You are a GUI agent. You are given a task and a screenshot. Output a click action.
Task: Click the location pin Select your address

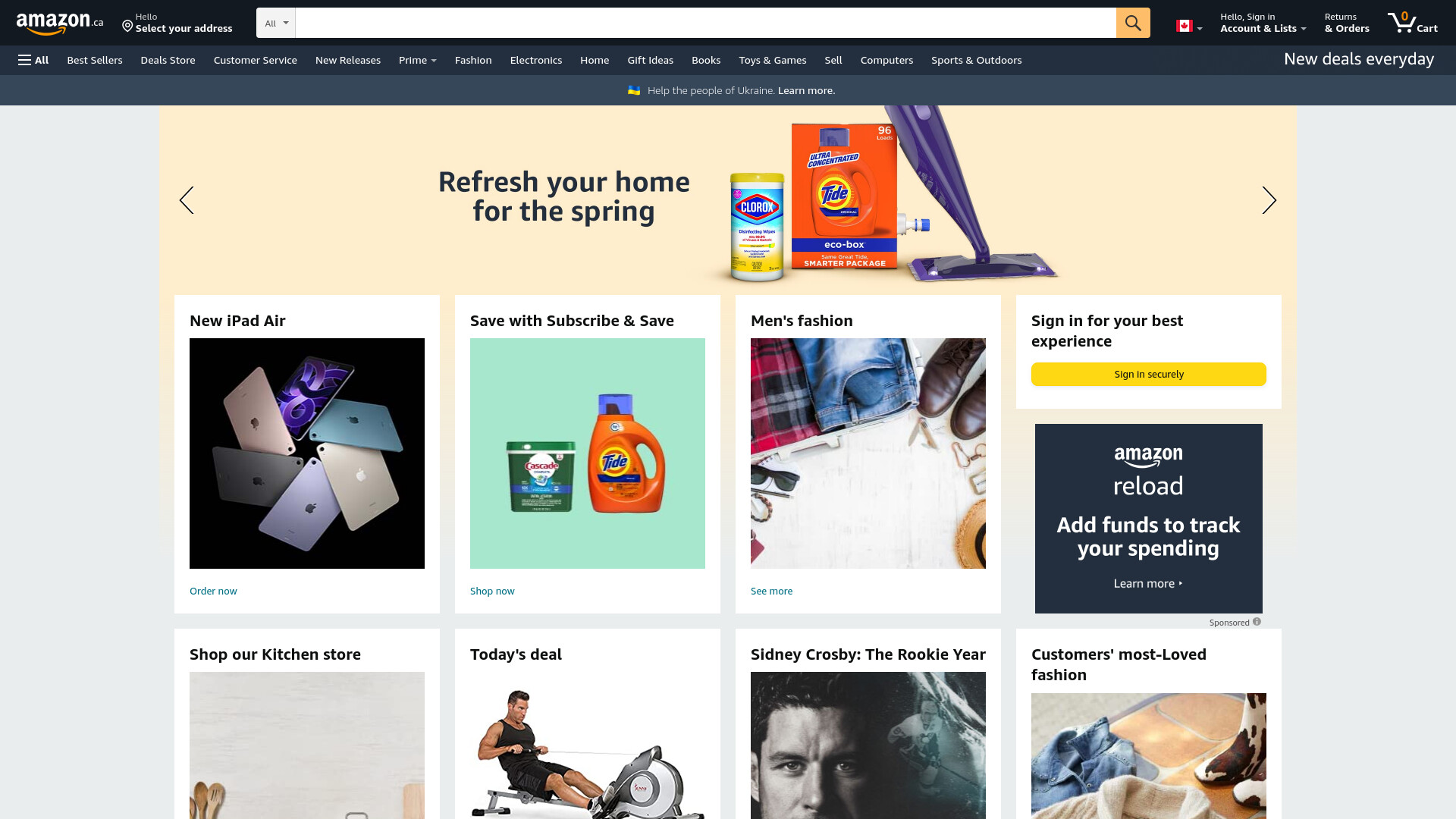tap(177, 23)
